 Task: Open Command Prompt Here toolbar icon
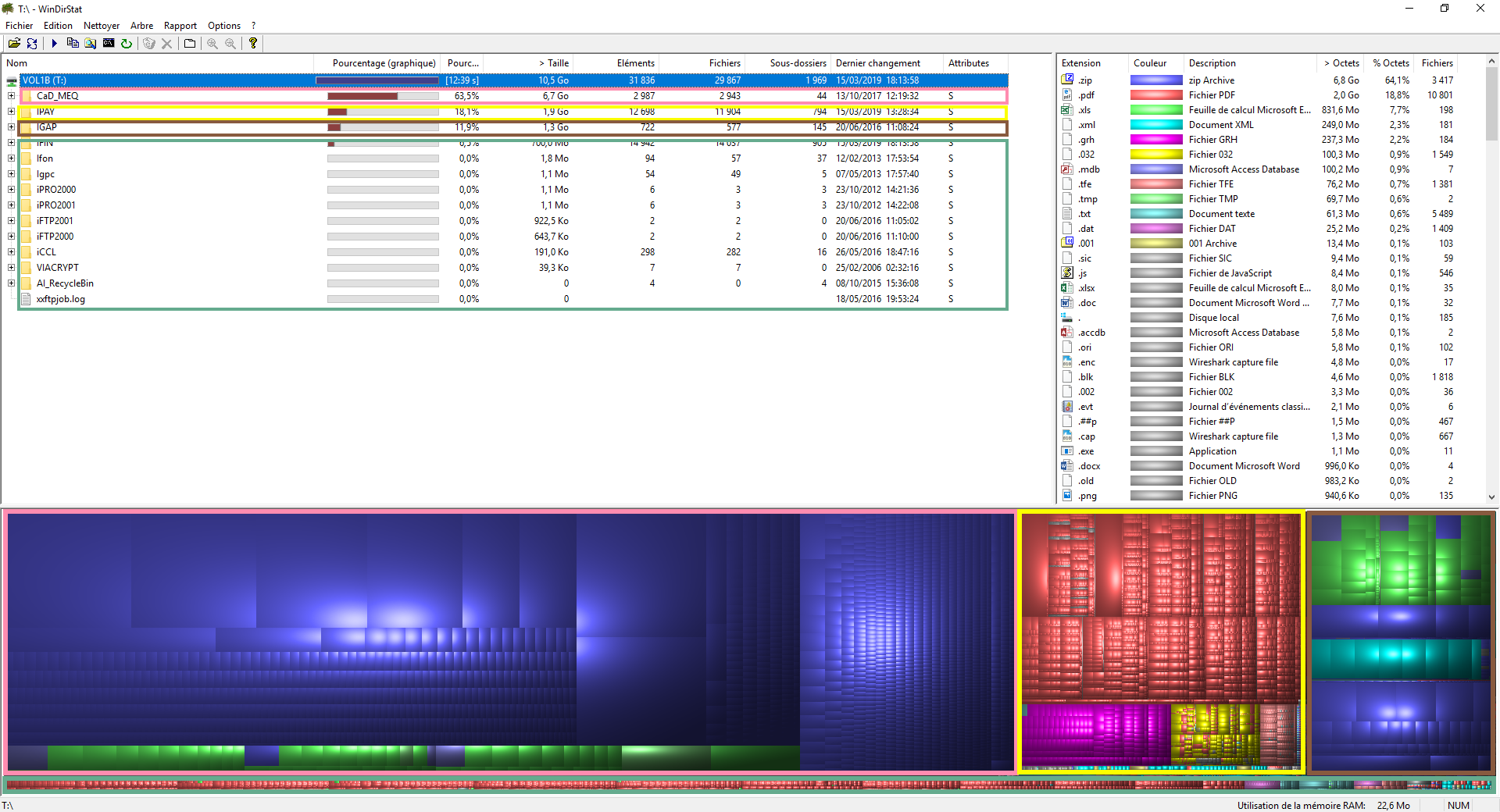pyautogui.click(x=109, y=44)
